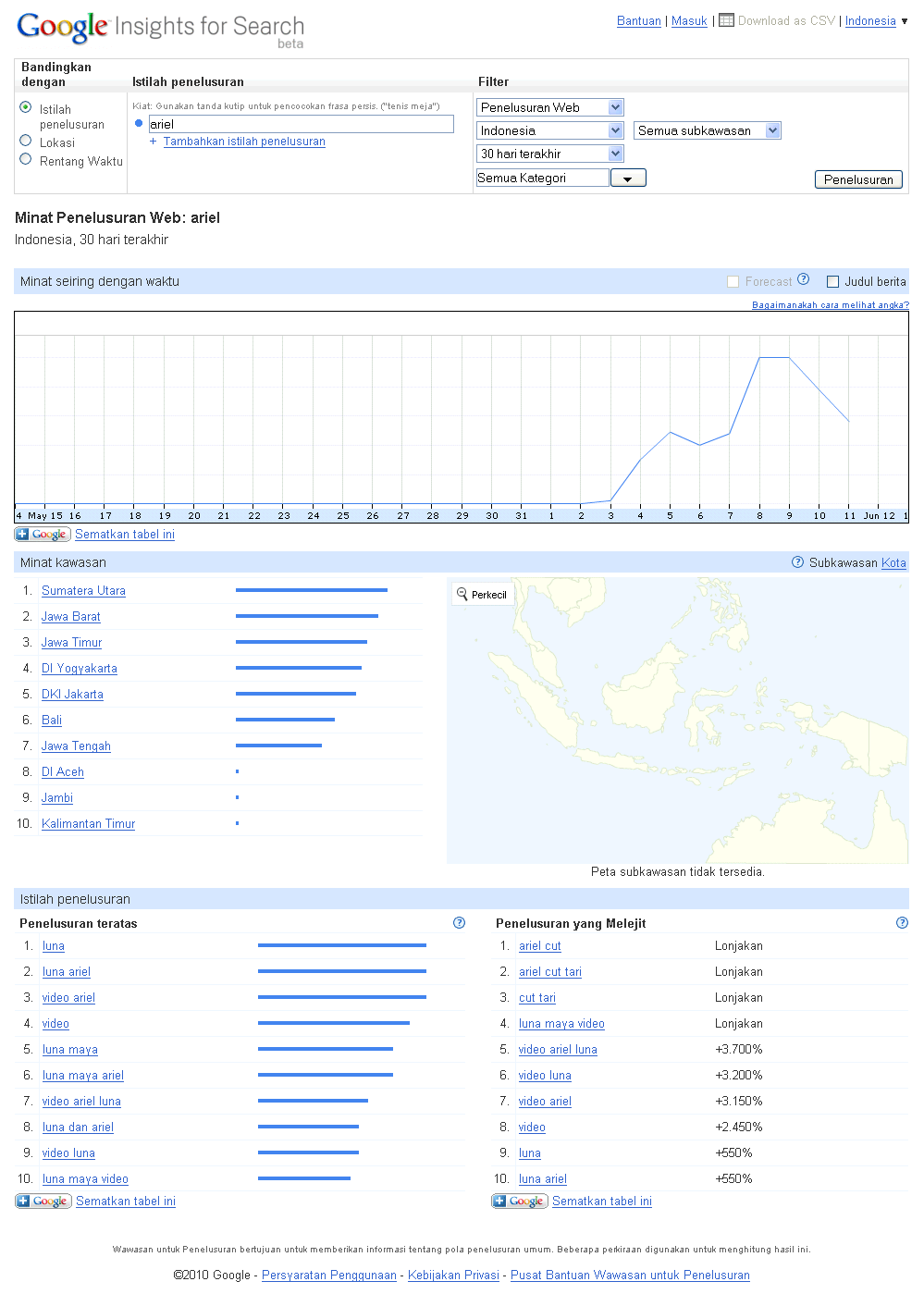
Task: Open DI Yogyakarta region link
Action: pyautogui.click(x=80, y=669)
